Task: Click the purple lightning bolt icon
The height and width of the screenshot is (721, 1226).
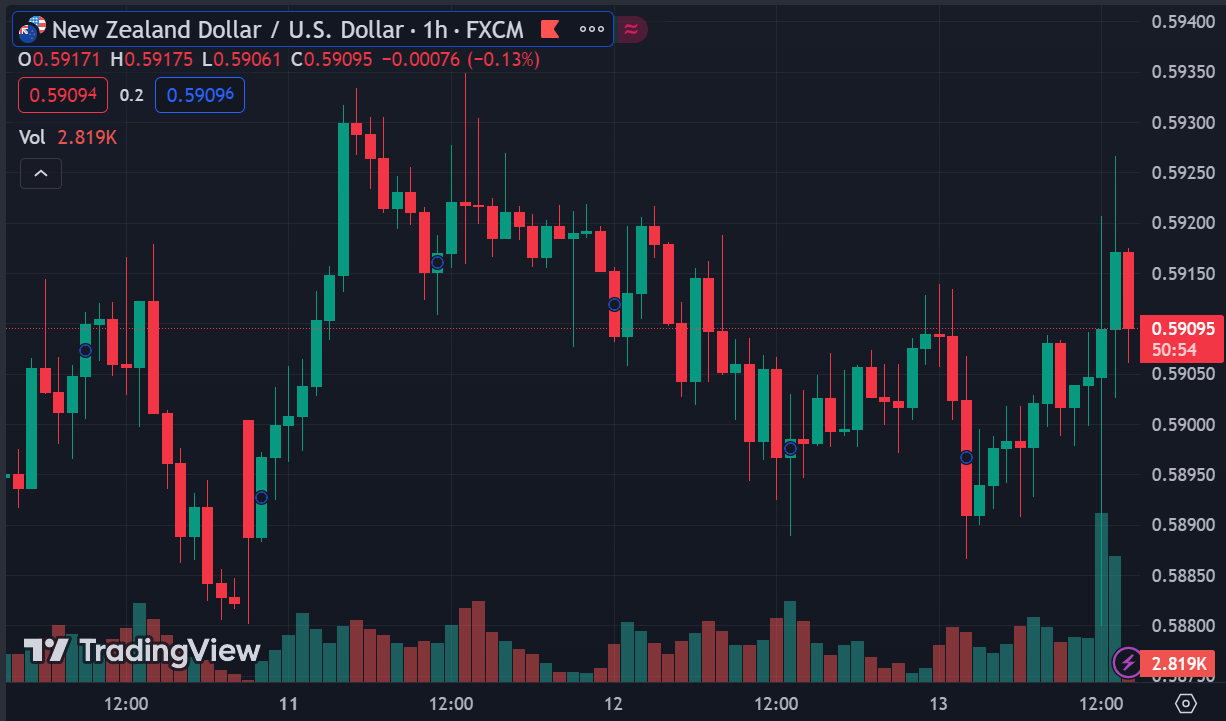Action: click(1128, 662)
